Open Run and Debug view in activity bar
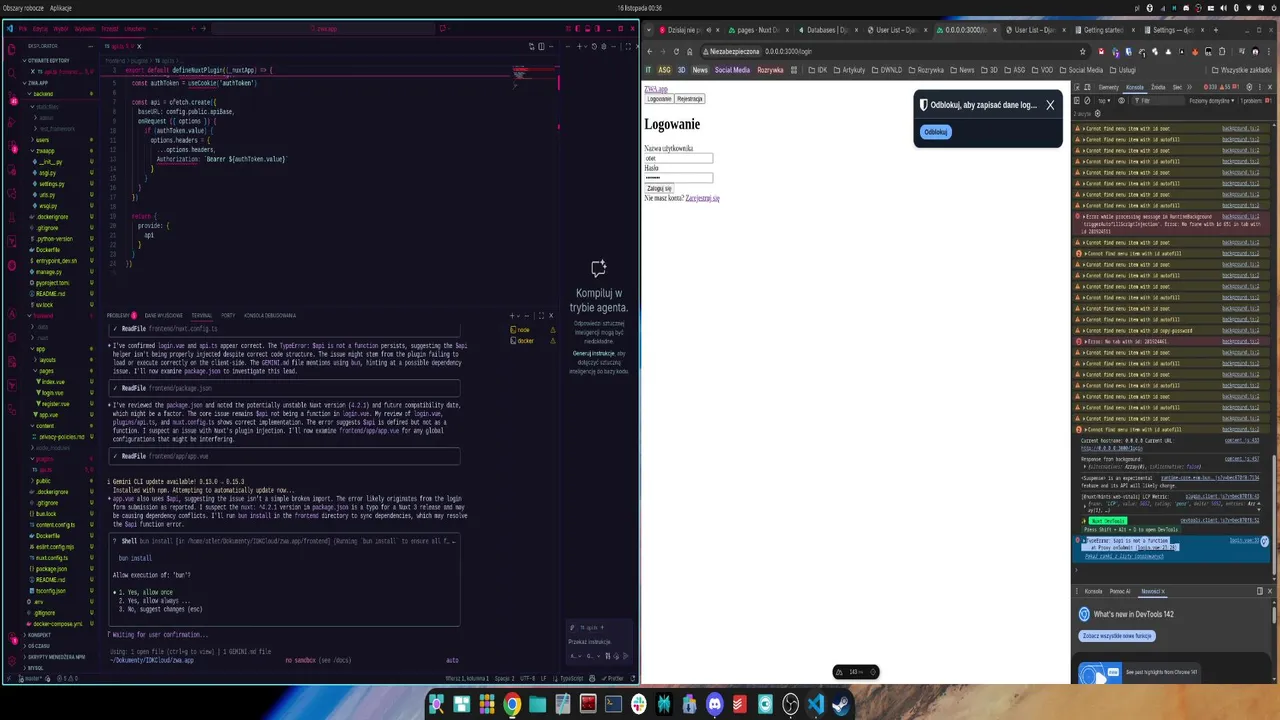This screenshot has height=720, width=1280. pyautogui.click(x=12, y=122)
